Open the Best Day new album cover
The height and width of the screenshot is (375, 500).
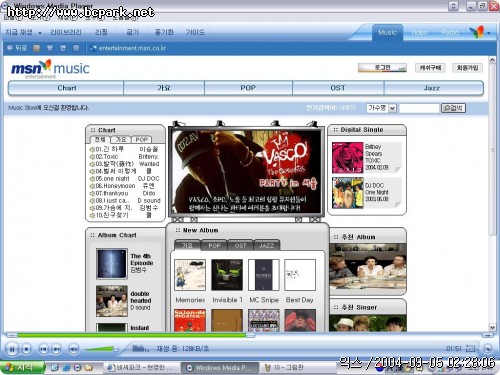[300, 275]
